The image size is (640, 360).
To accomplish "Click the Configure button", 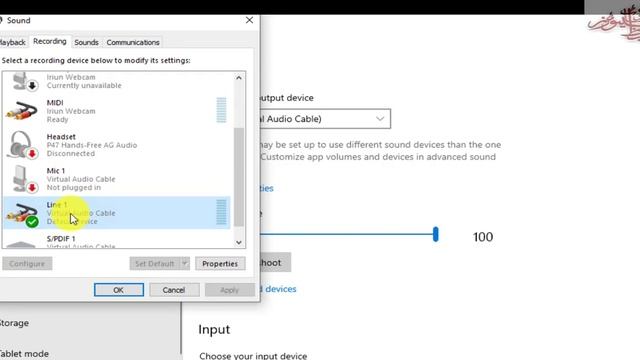I will point(27,264).
